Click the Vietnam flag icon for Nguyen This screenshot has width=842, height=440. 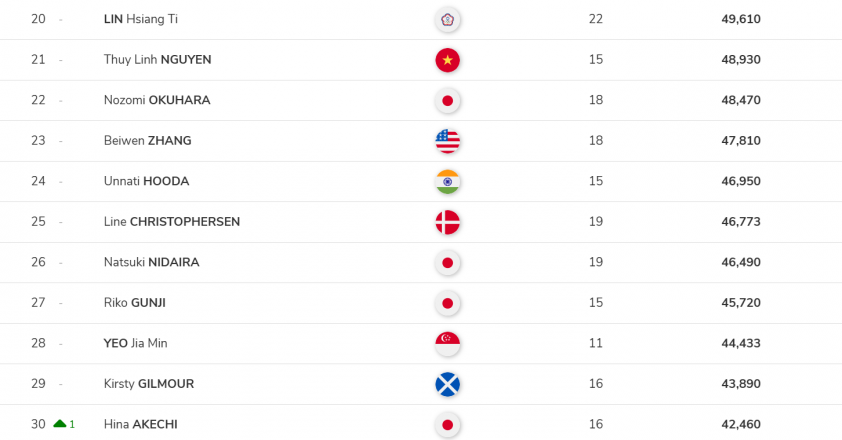(447, 60)
